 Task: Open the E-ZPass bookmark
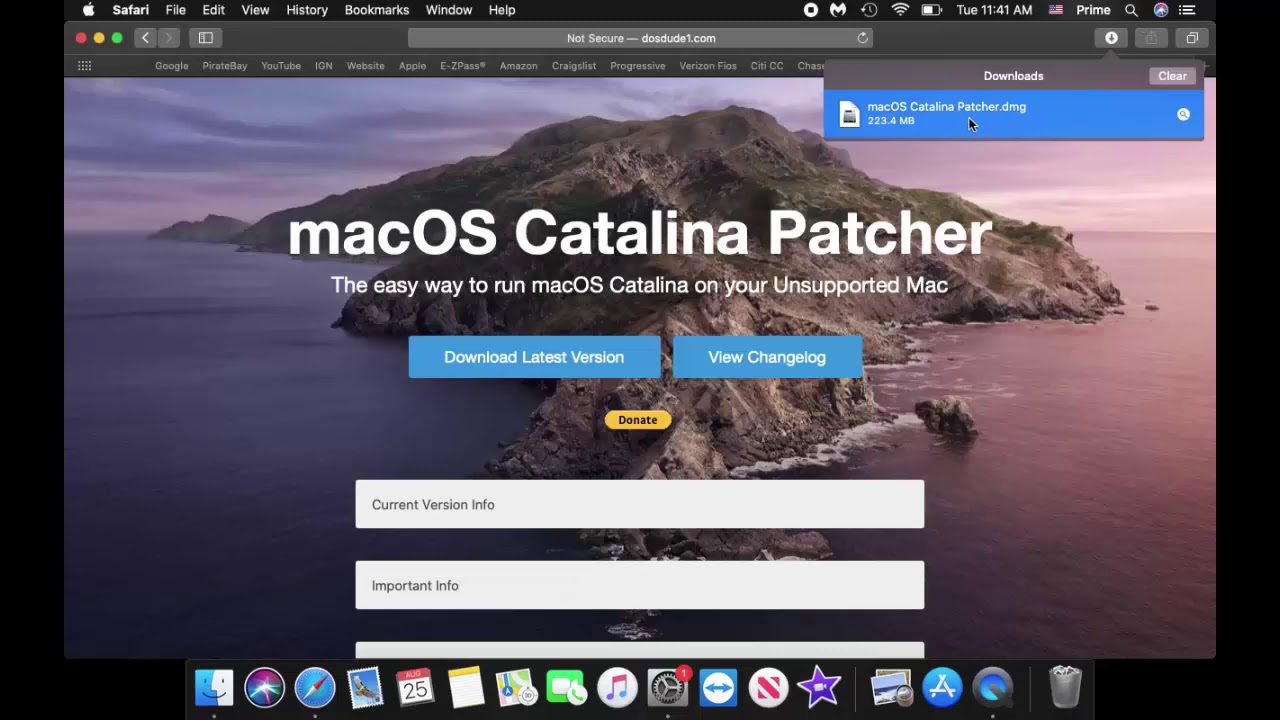point(463,66)
